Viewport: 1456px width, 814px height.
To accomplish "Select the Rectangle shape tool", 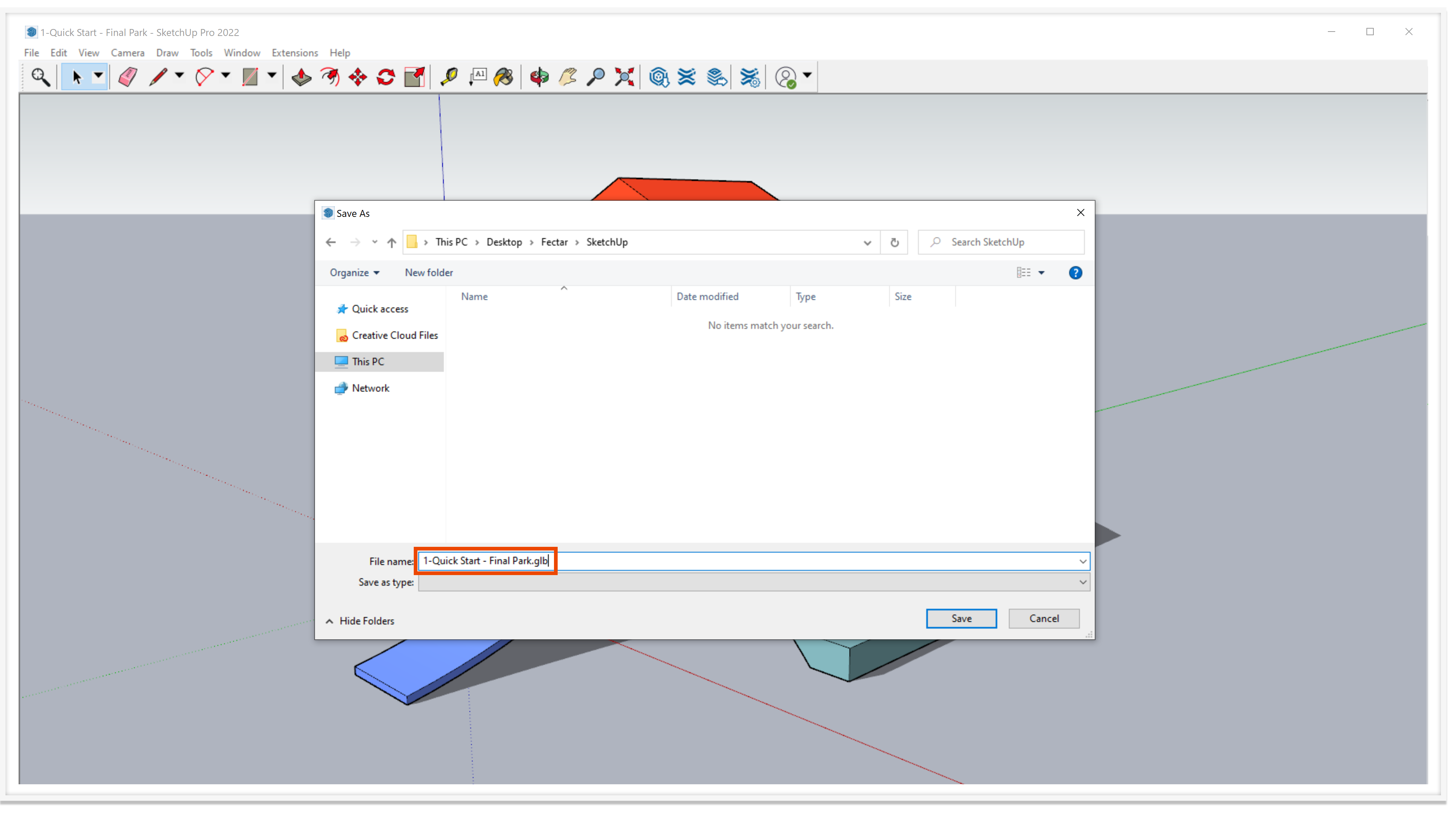I will coord(250,77).
